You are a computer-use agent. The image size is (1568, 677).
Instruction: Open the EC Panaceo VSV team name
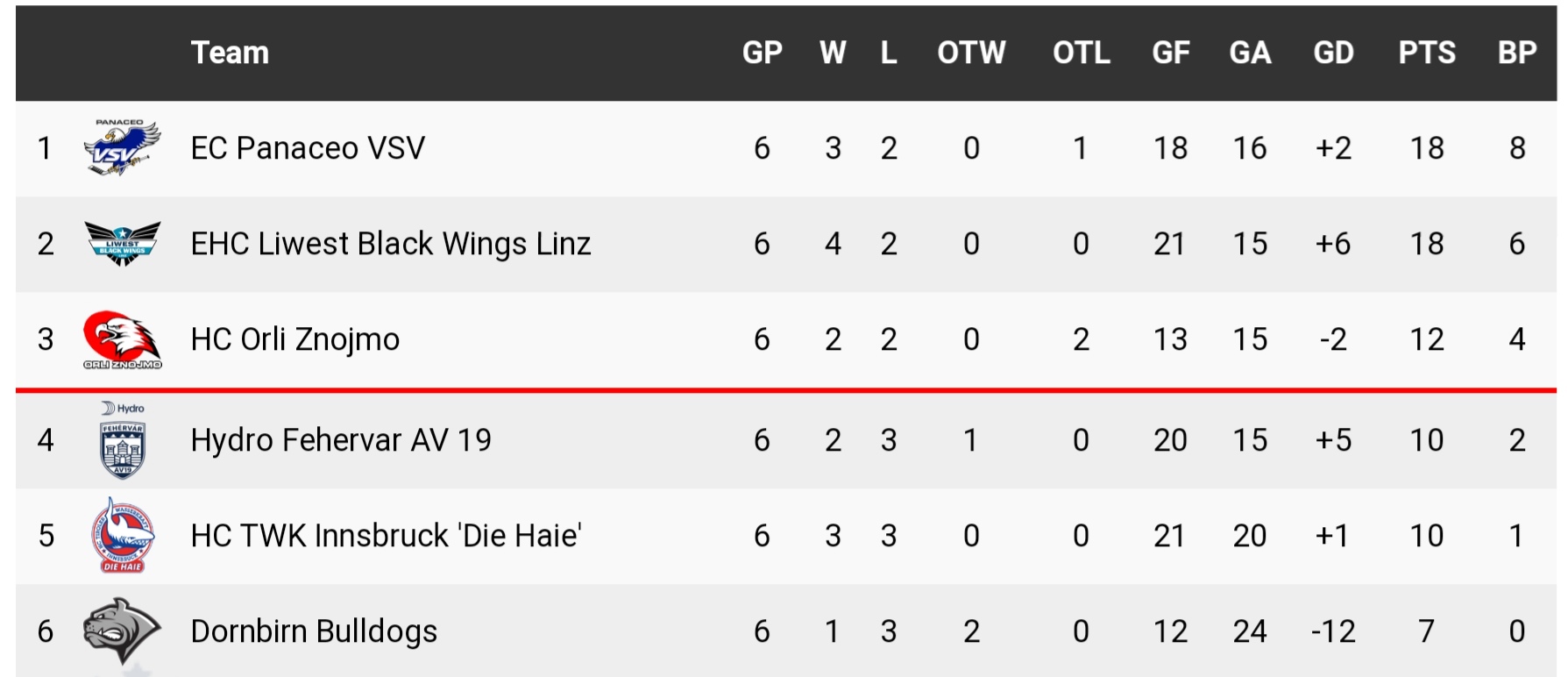[308, 148]
